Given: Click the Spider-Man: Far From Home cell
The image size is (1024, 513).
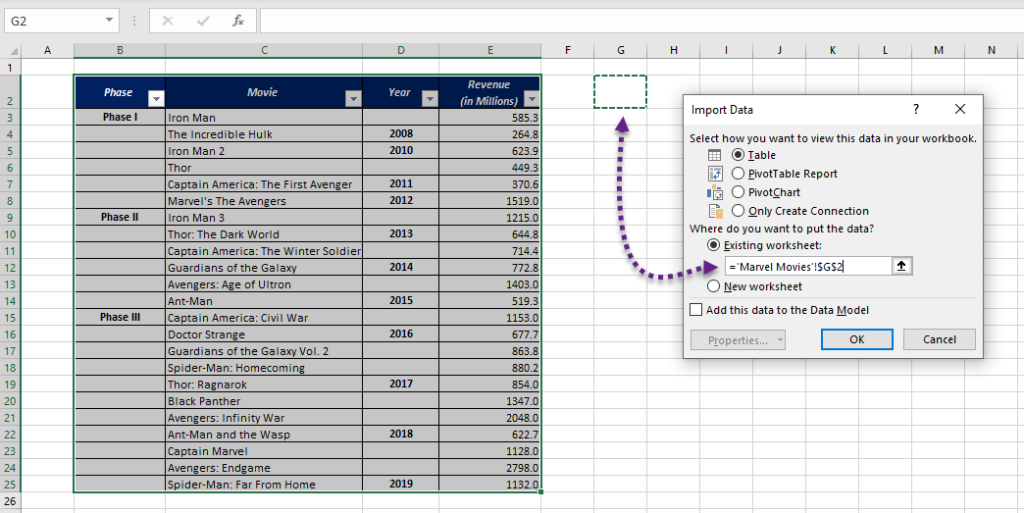Looking at the screenshot, I should click(x=264, y=484).
